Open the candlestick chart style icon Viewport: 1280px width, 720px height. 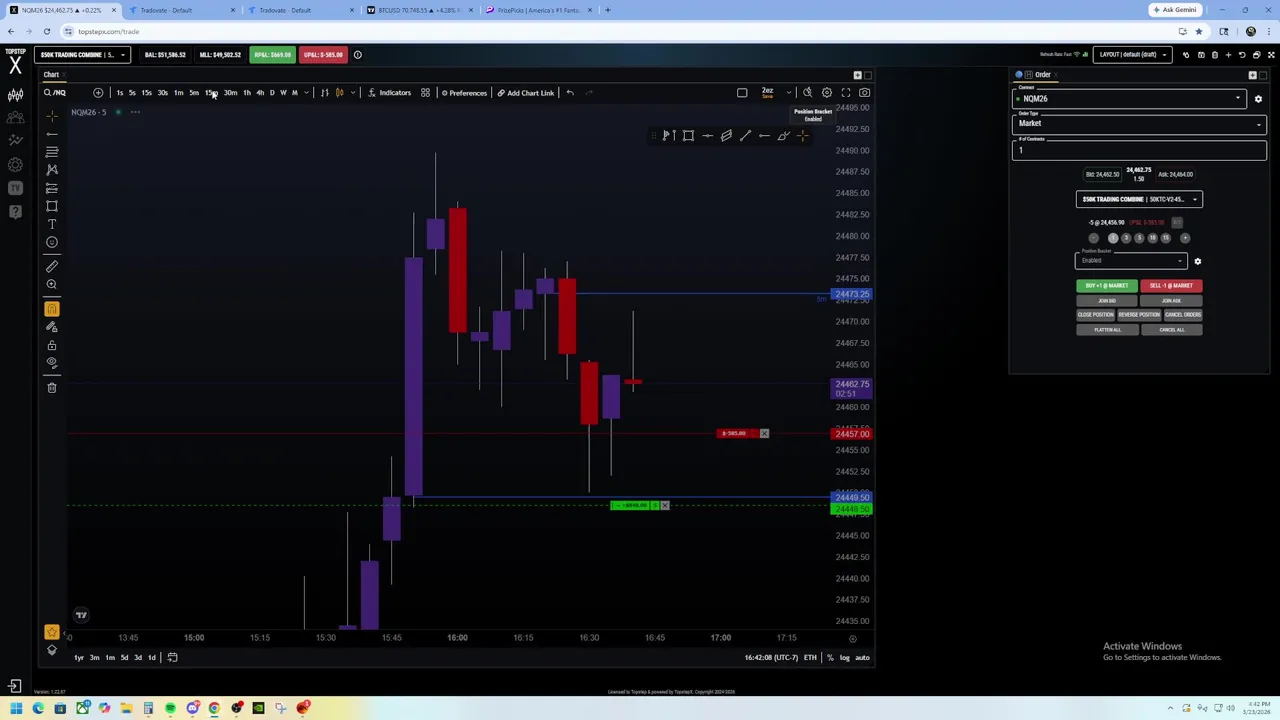click(x=339, y=93)
